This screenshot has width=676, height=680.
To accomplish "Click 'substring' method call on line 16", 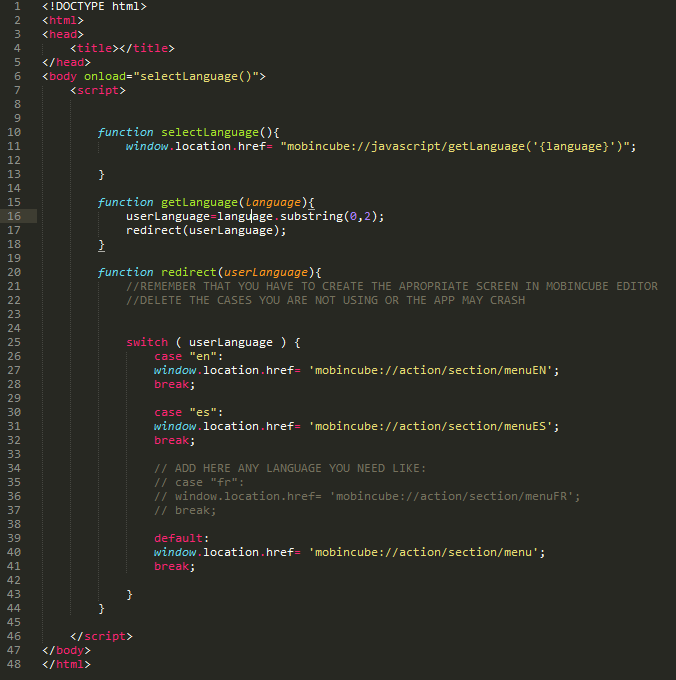I will coord(311,216).
